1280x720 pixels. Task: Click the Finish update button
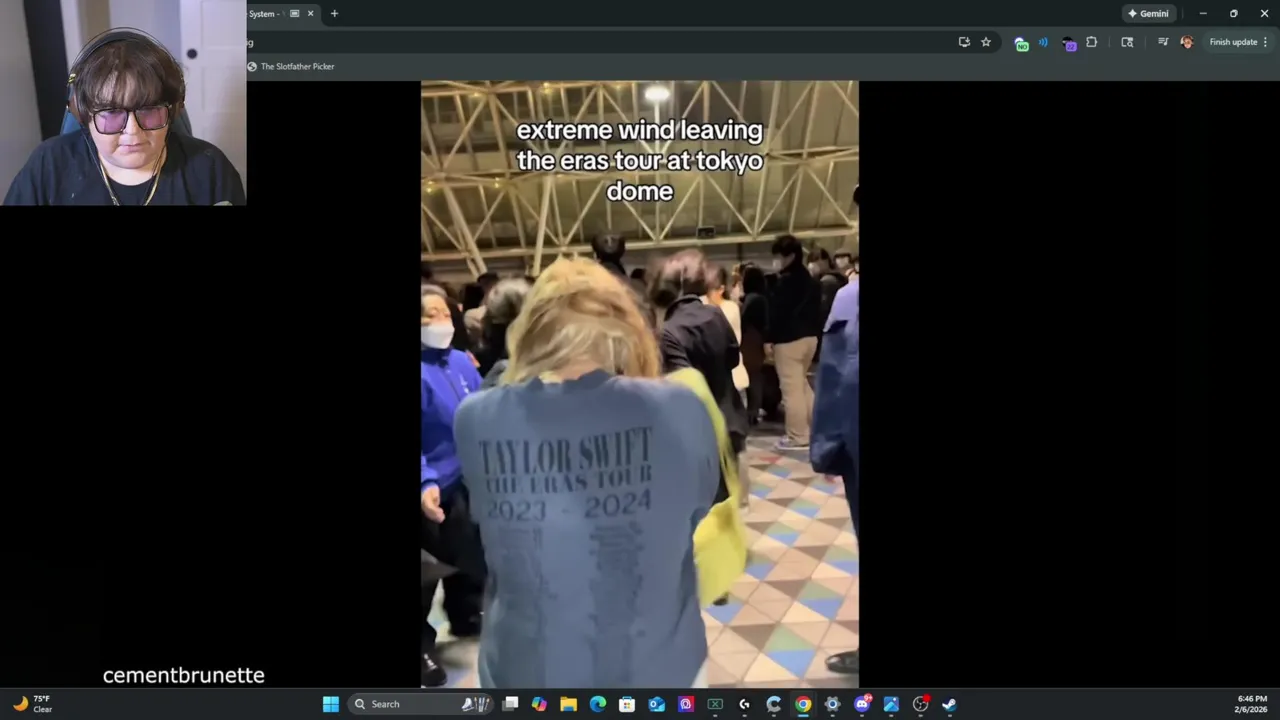click(1239, 42)
